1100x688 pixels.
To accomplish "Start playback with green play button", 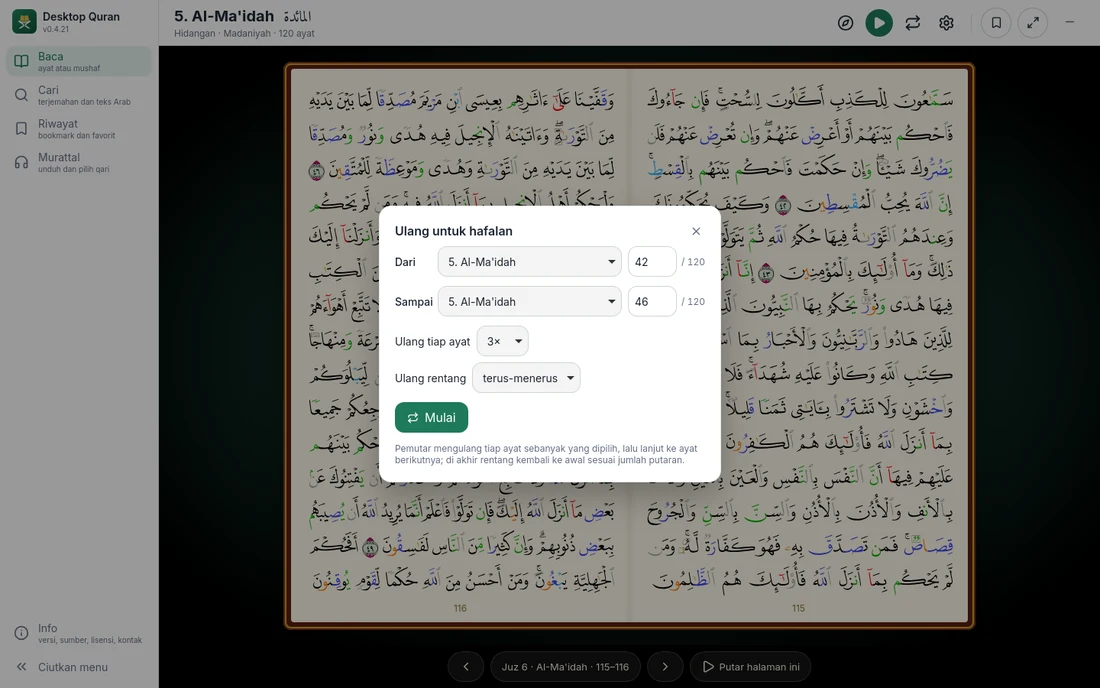I will tap(879, 22).
